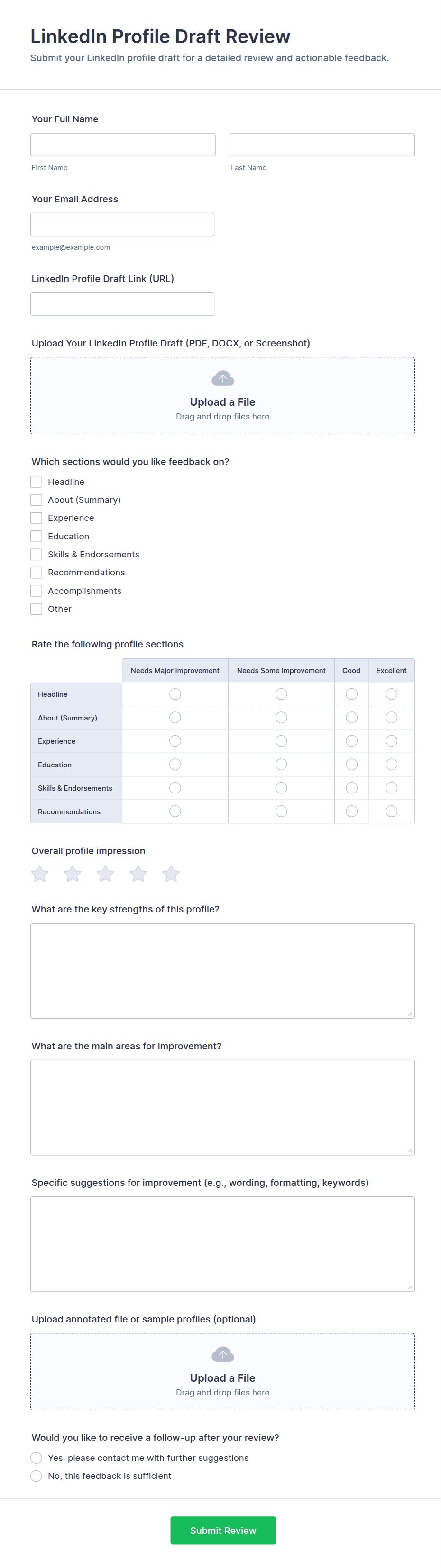Select the second star for overall impression
441x1568 pixels.
[72, 874]
